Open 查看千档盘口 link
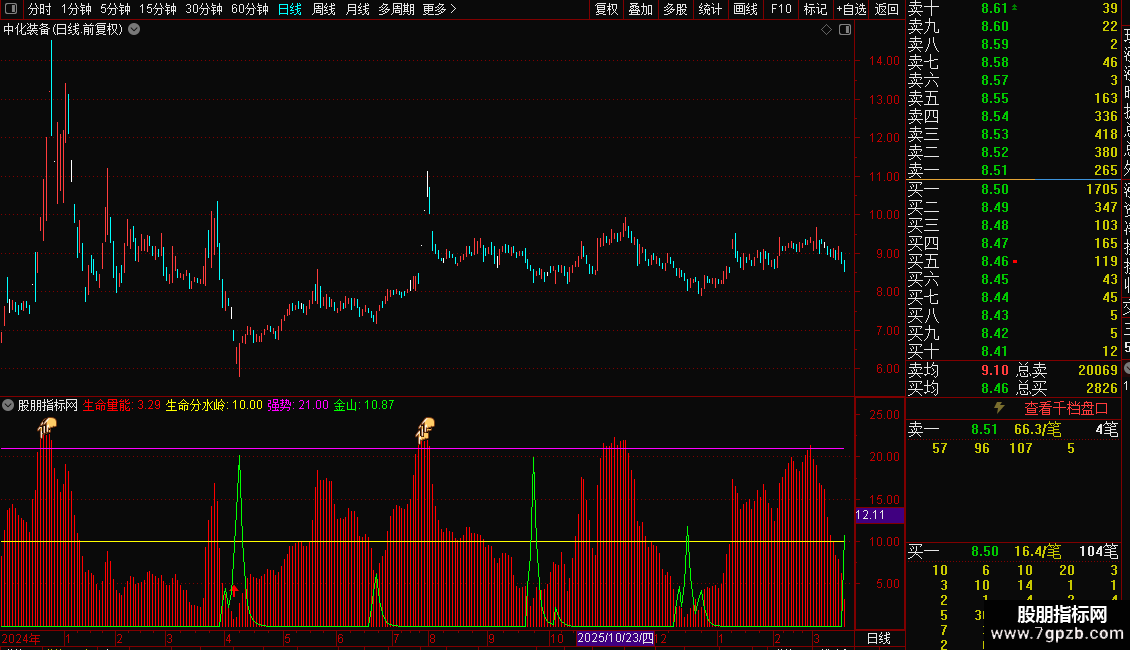The height and width of the screenshot is (650, 1130). click(1066, 409)
